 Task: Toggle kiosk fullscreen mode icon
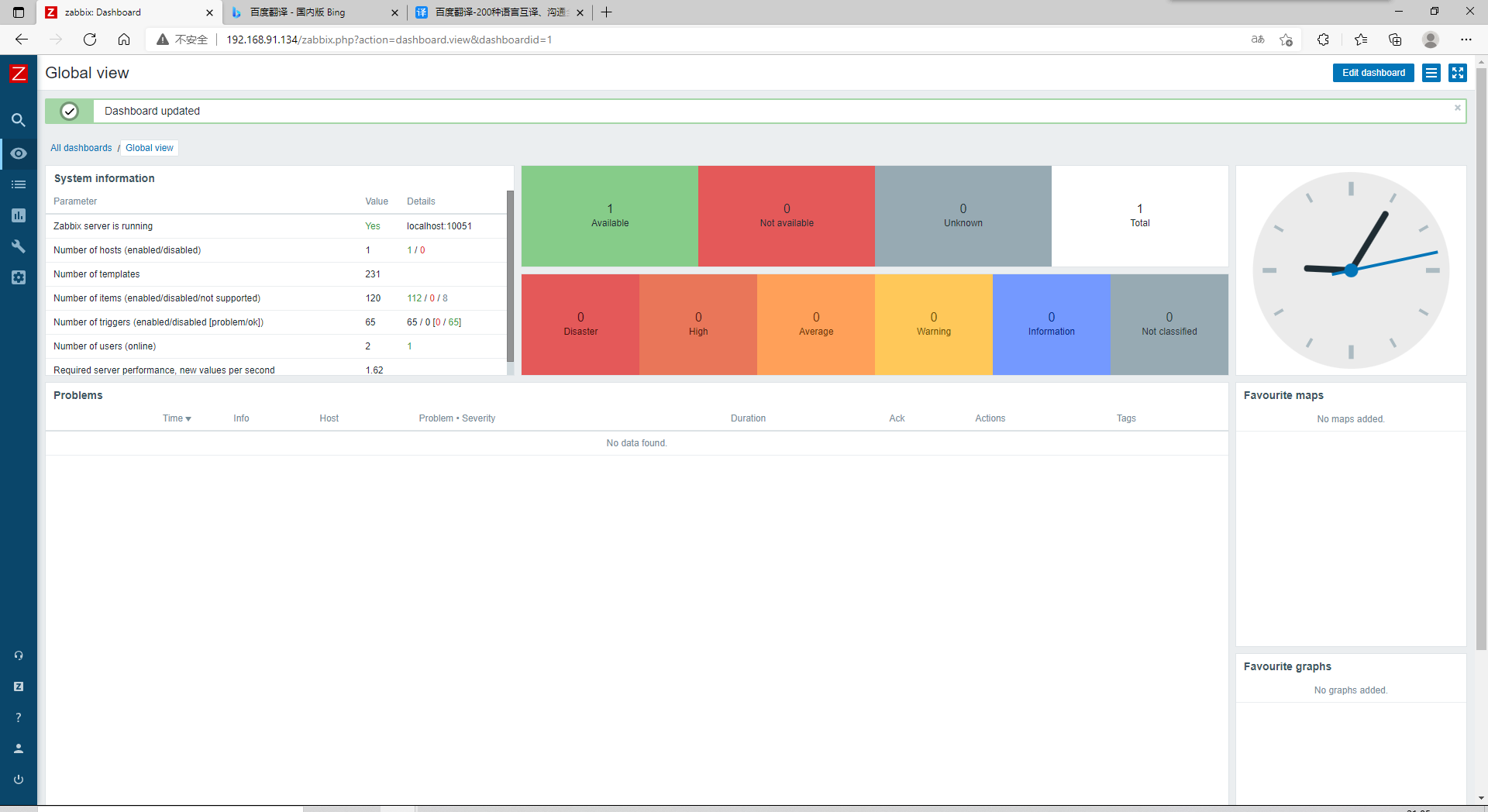(1458, 73)
